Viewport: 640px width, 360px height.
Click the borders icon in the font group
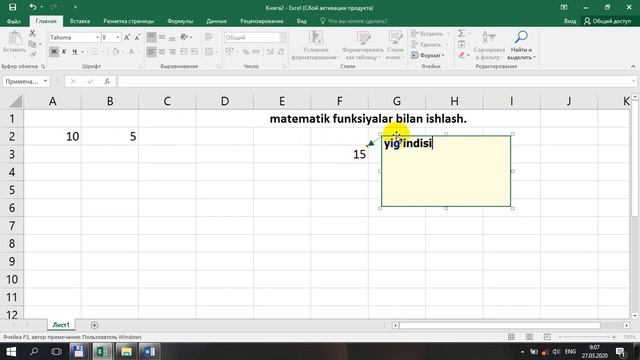click(x=95, y=52)
